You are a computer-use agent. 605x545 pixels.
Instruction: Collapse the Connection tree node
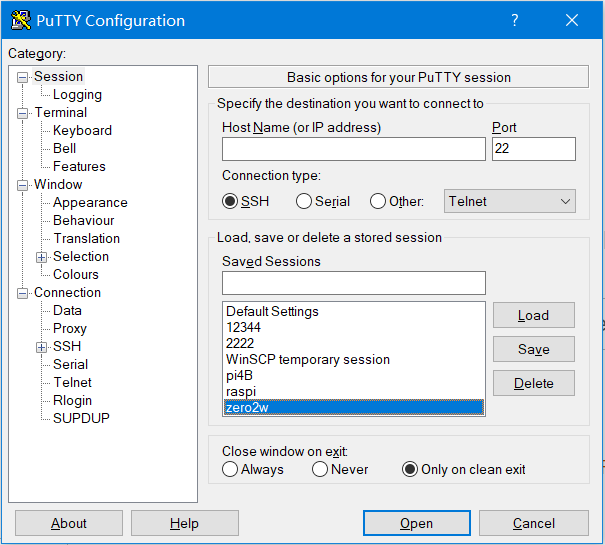pos(22,294)
